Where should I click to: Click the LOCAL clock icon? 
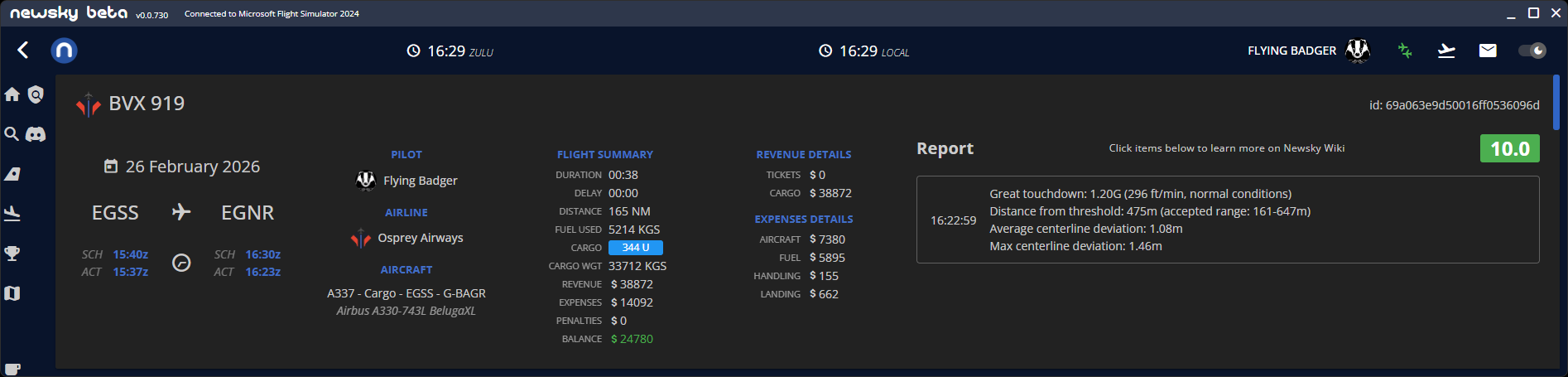point(825,51)
